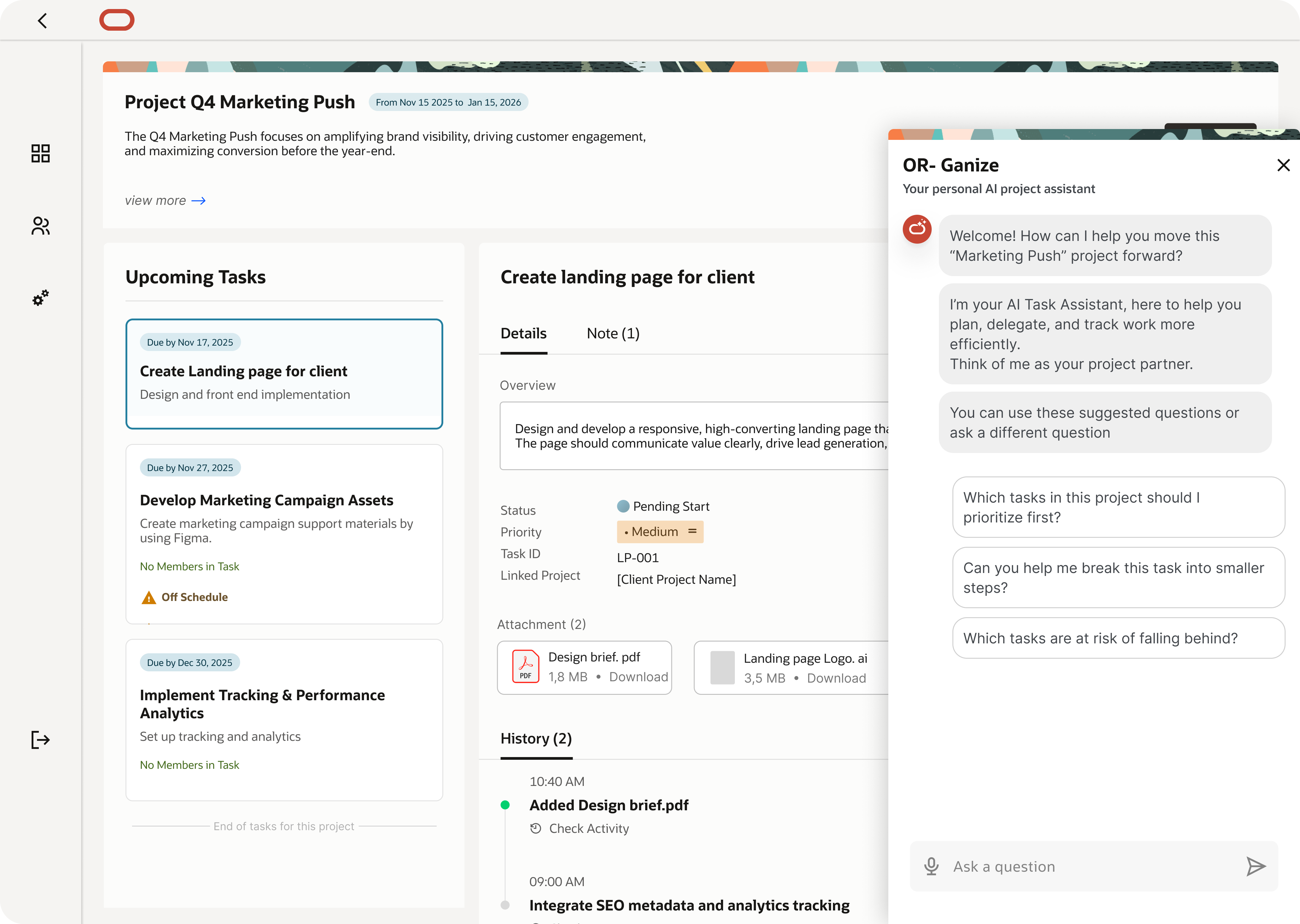Viewport: 1300px width, 924px height.
Task: Ask which tasks to prioritize first
Action: [1118, 507]
